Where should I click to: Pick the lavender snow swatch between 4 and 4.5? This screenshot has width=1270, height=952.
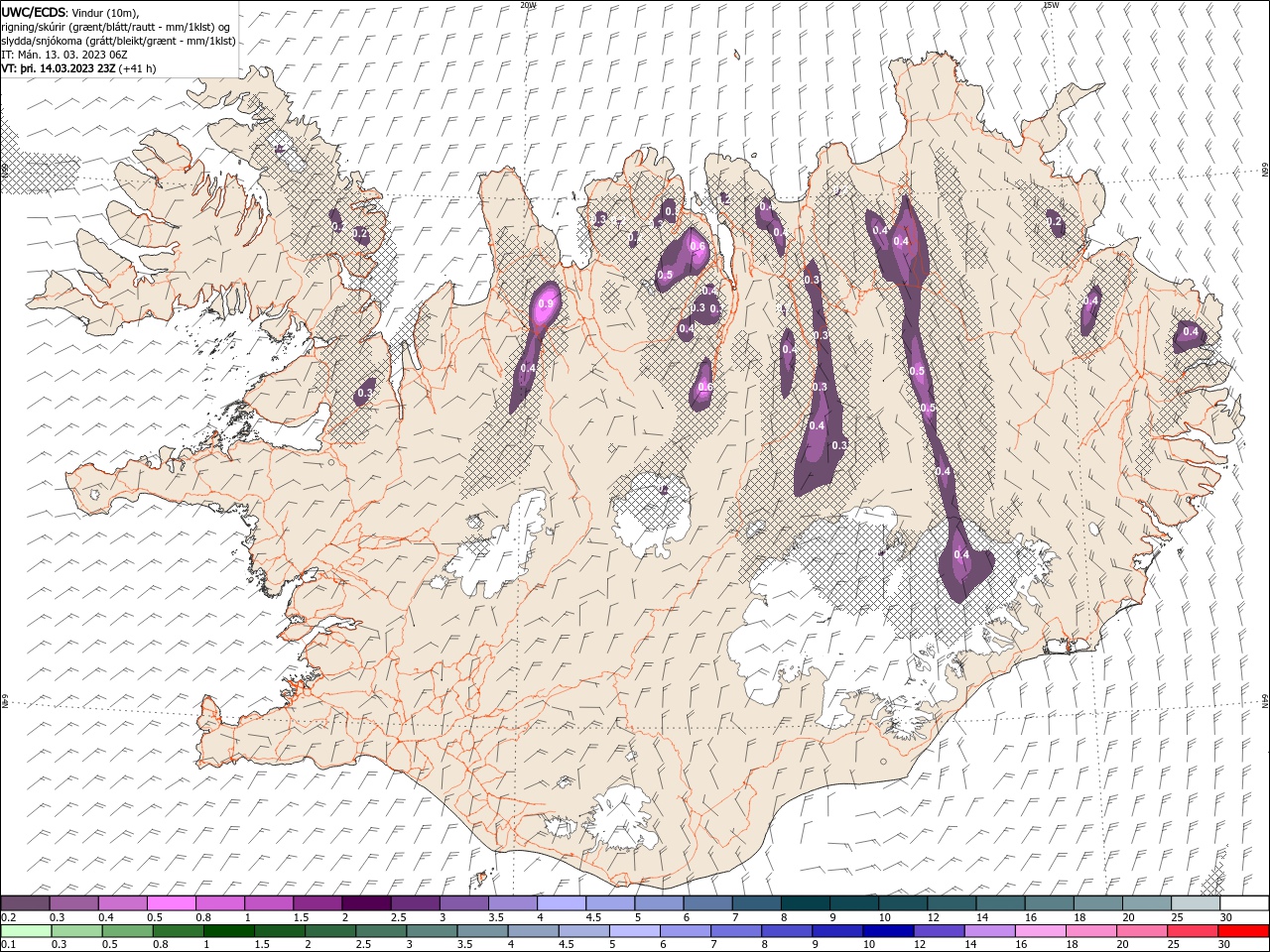pyautogui.click(x=562, y=903)
